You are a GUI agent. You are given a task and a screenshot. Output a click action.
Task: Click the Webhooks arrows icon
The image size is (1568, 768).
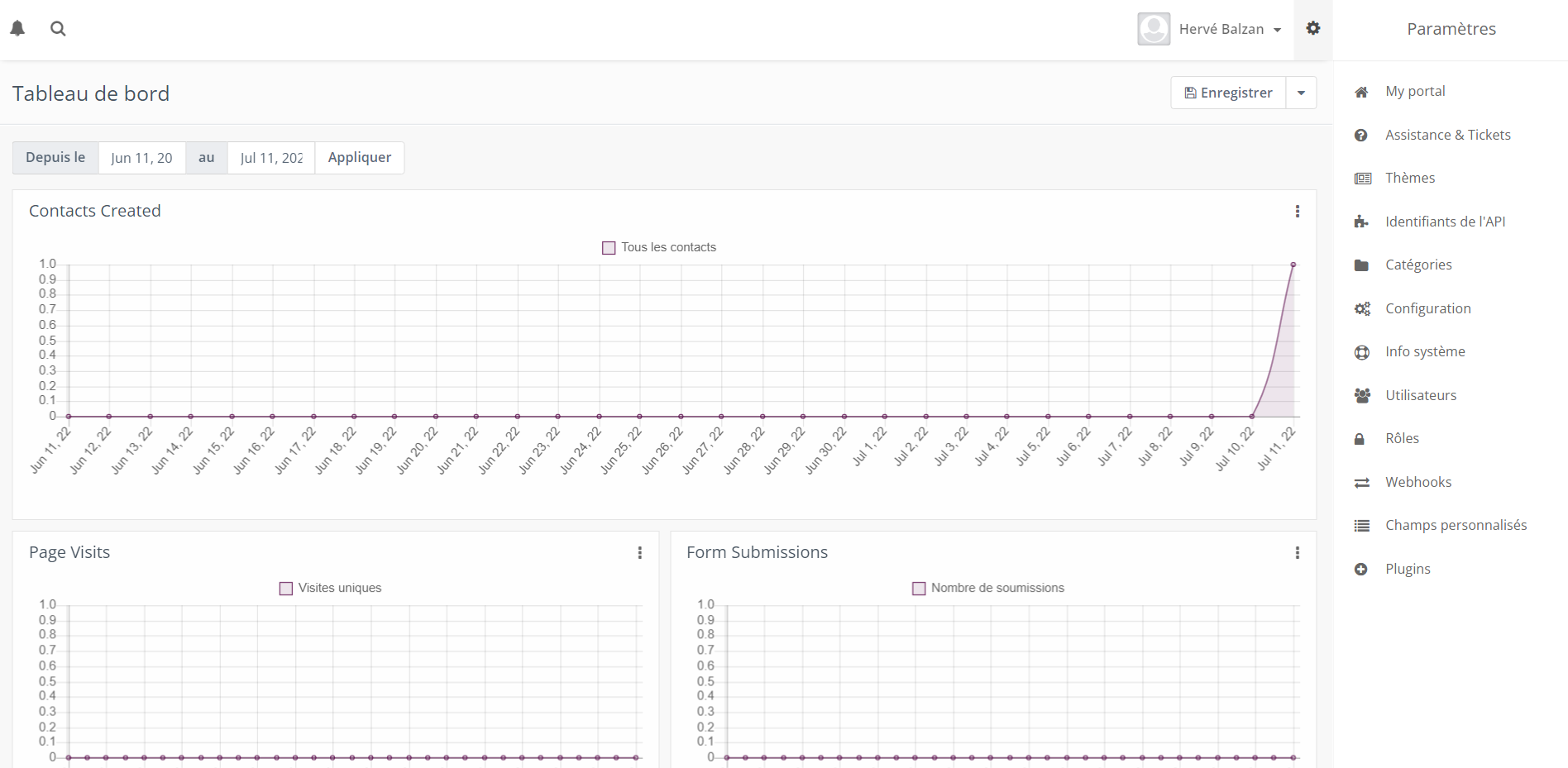coord(1361,483)
